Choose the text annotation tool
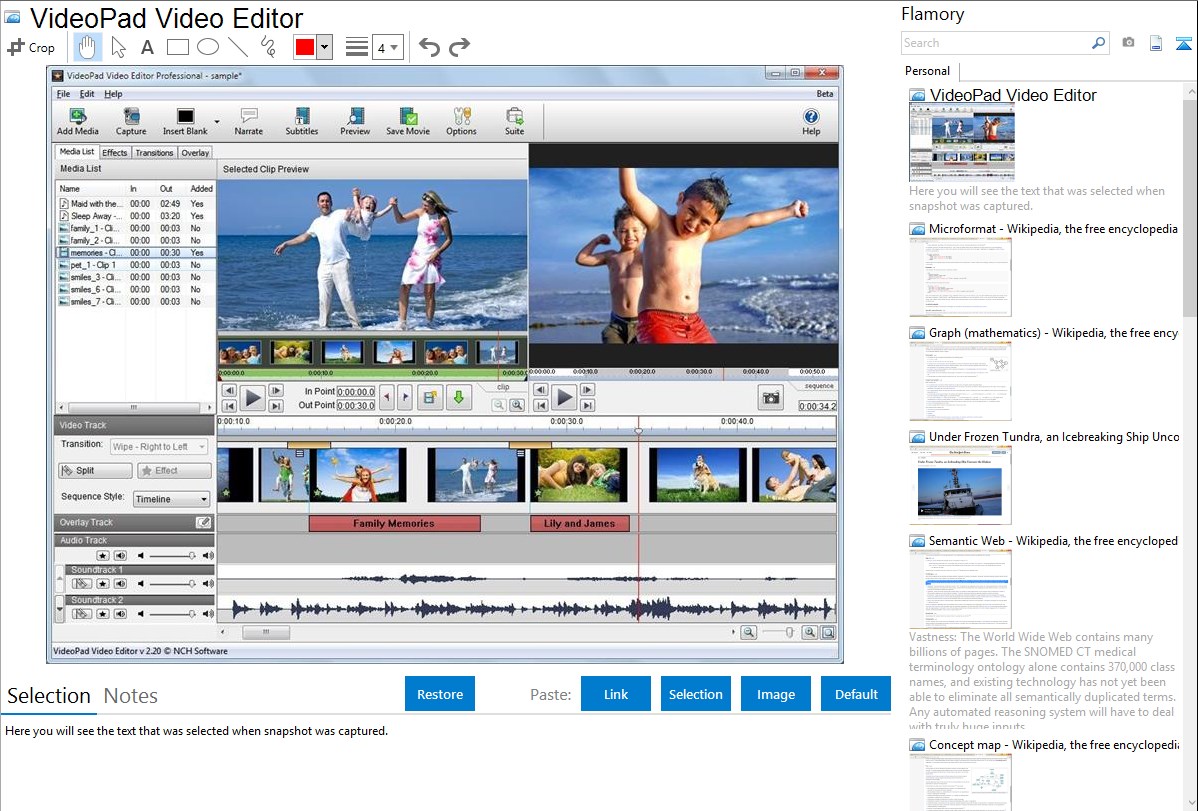This screenshot has width=1198, height=811. pyautogui.click(x=147, y=47)
